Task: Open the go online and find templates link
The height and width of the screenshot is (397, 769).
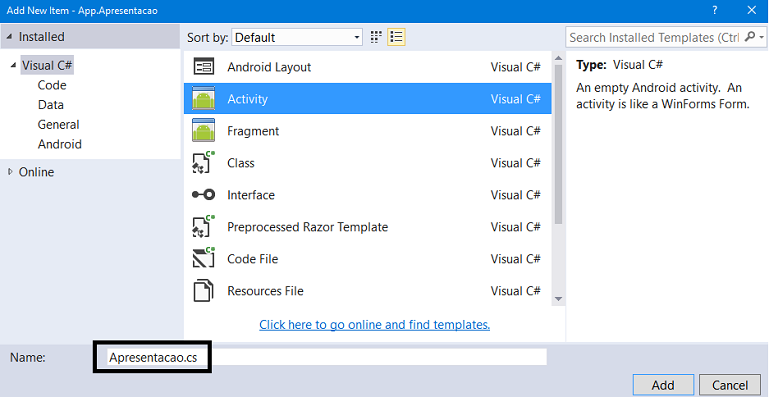Action: click(375, 324)
